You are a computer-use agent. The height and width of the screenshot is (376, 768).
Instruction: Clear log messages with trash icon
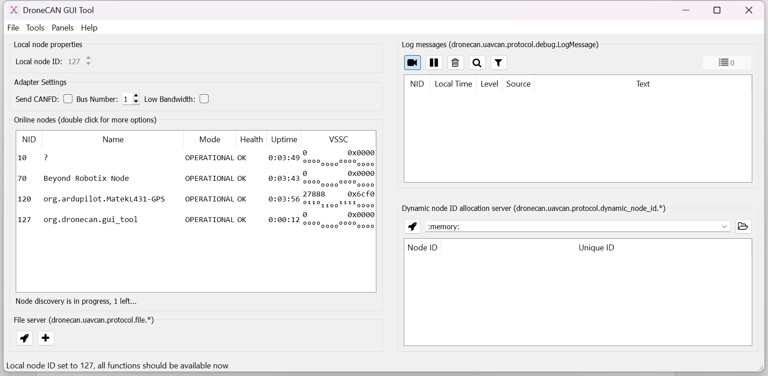click(x=455, y=63)
